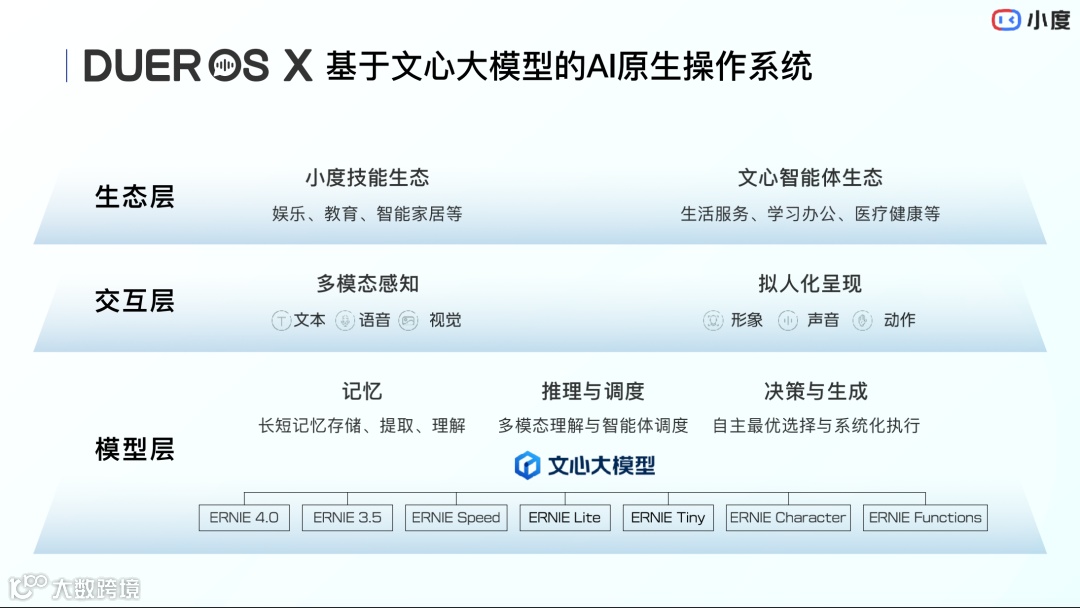
Task: Click the 长短记忆存储、提取、理解 text
Action: click(x=362, y=426)
